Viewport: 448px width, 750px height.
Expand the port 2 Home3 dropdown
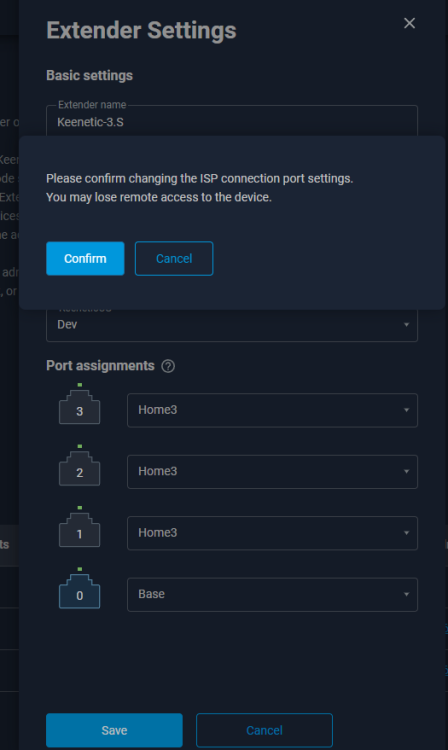pos(272,472)
